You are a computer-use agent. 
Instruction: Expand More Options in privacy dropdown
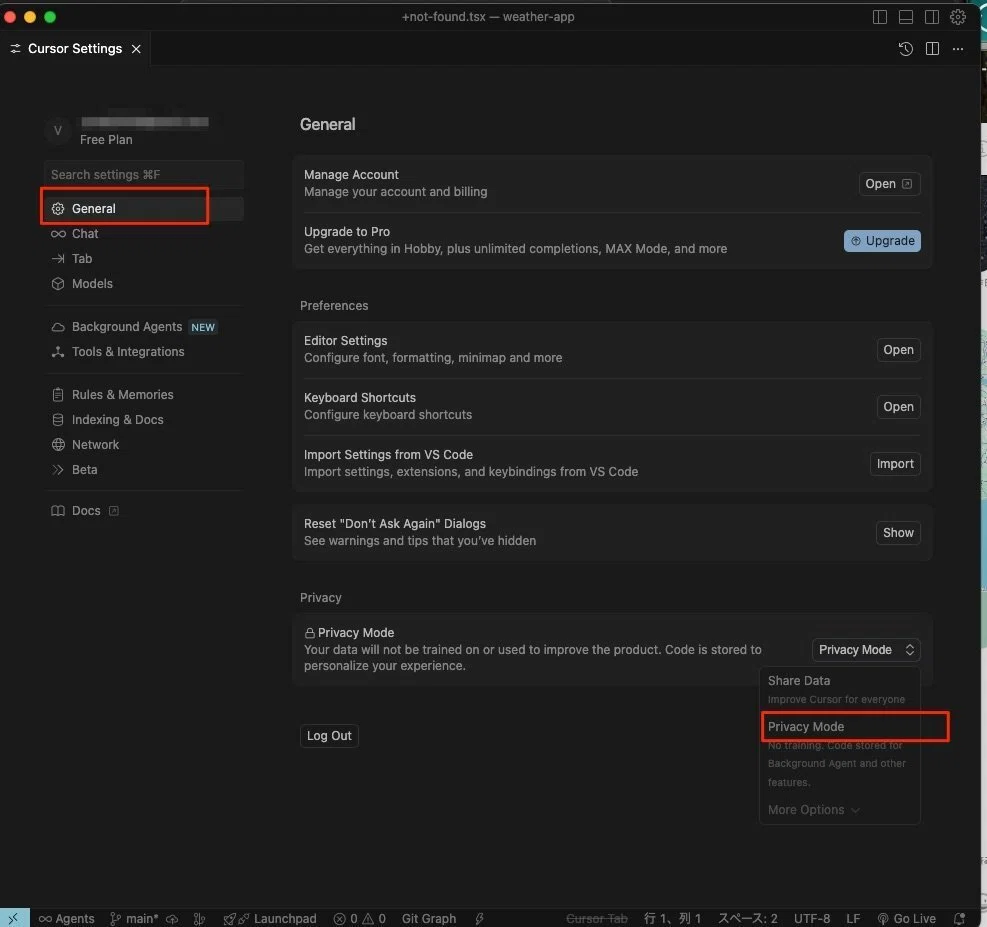pyautogui.click(x=813, y=810)
